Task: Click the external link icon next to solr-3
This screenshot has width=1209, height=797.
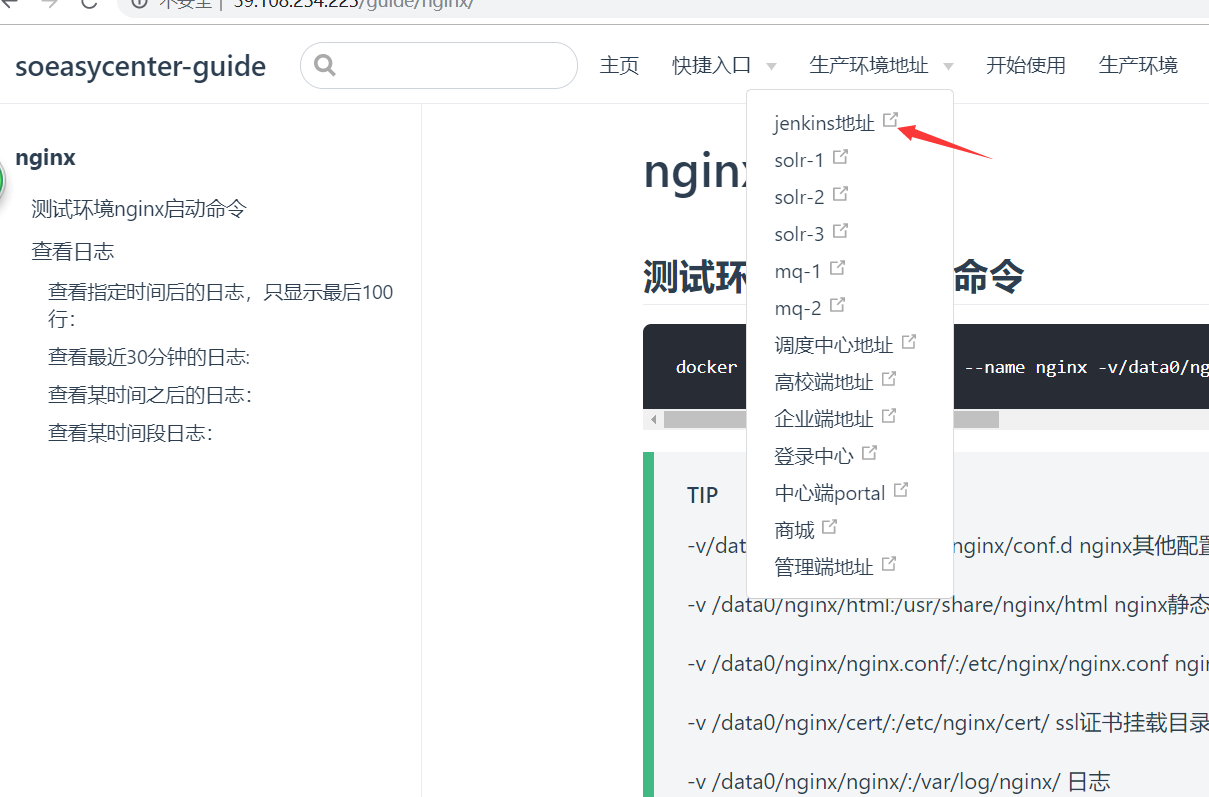Action: click(841, 231)
